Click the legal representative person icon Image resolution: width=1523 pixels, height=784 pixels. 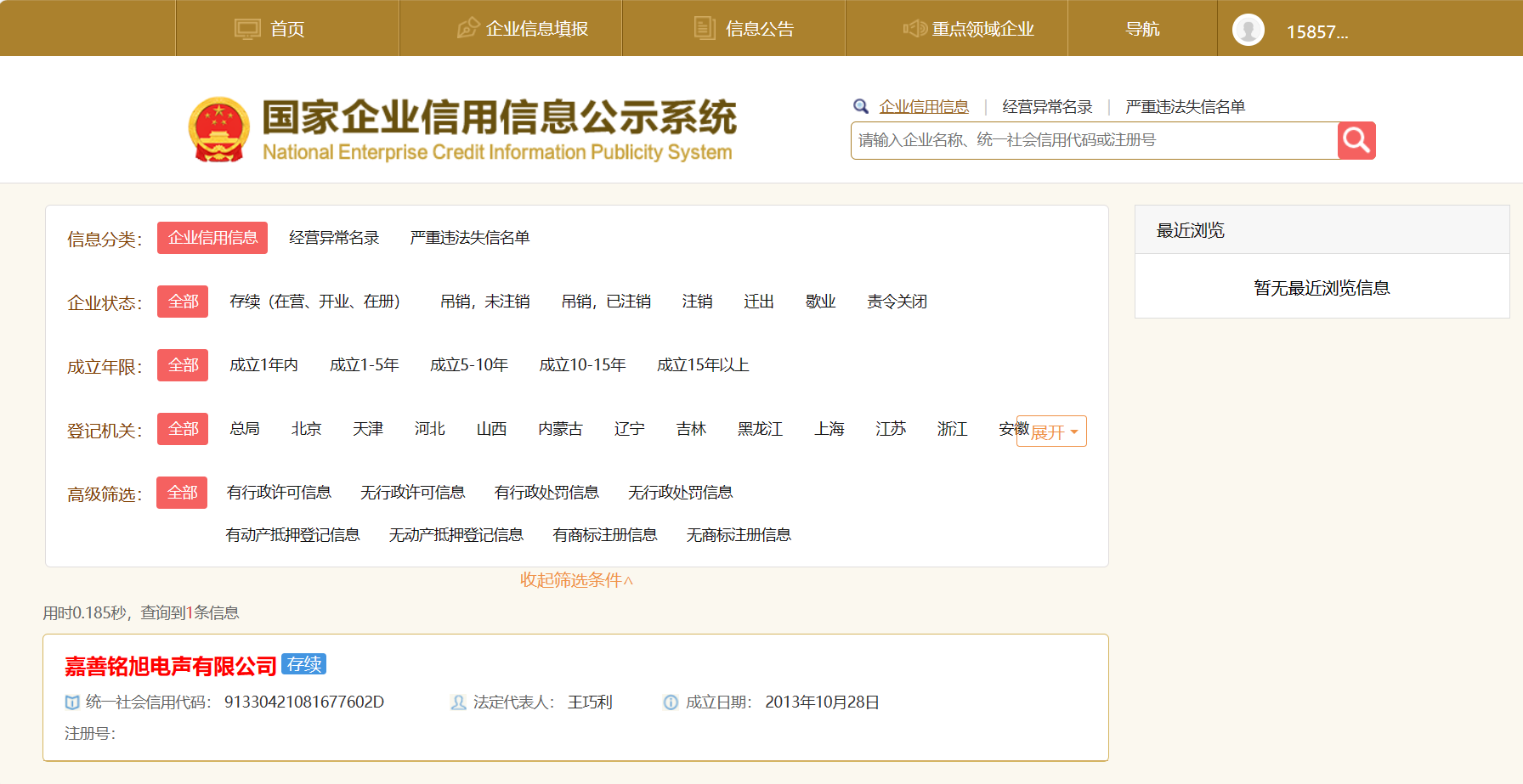tap(458, 702)
